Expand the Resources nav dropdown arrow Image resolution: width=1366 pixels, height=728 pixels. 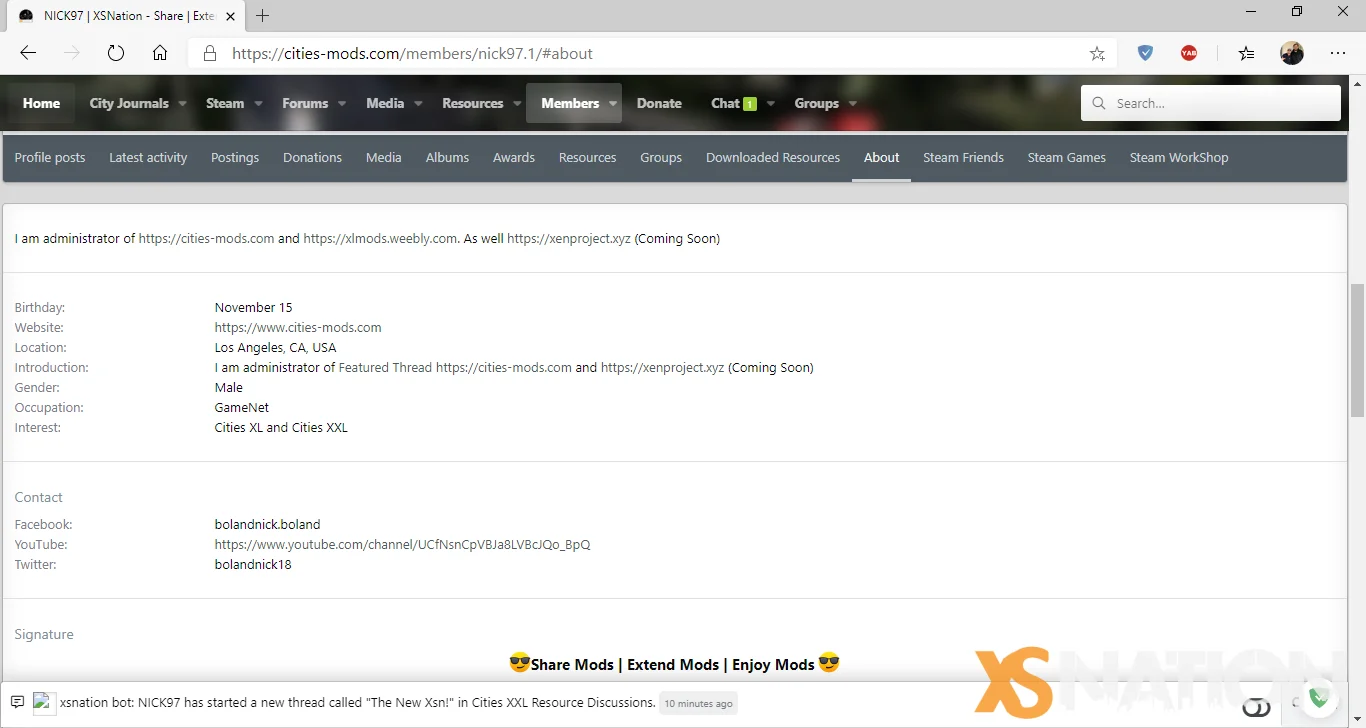click(x=517, y=104)
